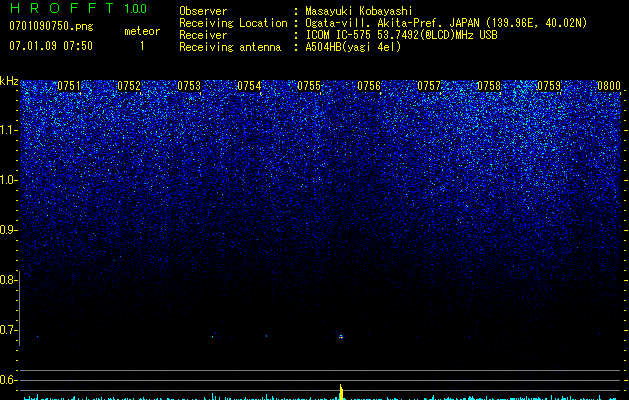Click the 1.0 kHz axis label
Screen dimensions: 629x400
[x=9, y=180]
